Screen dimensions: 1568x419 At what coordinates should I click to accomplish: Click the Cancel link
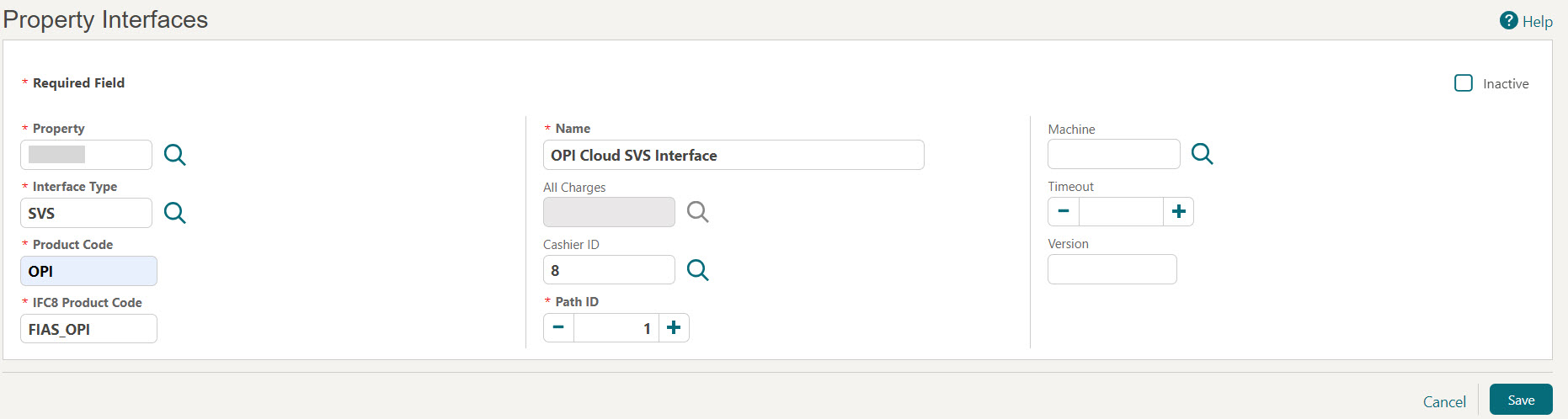tap(1444, 401)
